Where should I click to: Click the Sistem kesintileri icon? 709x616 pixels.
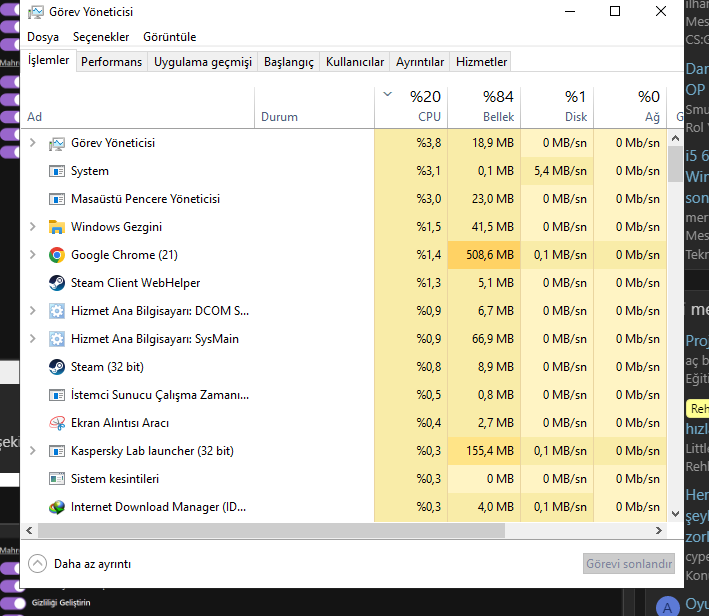point(57,479)
